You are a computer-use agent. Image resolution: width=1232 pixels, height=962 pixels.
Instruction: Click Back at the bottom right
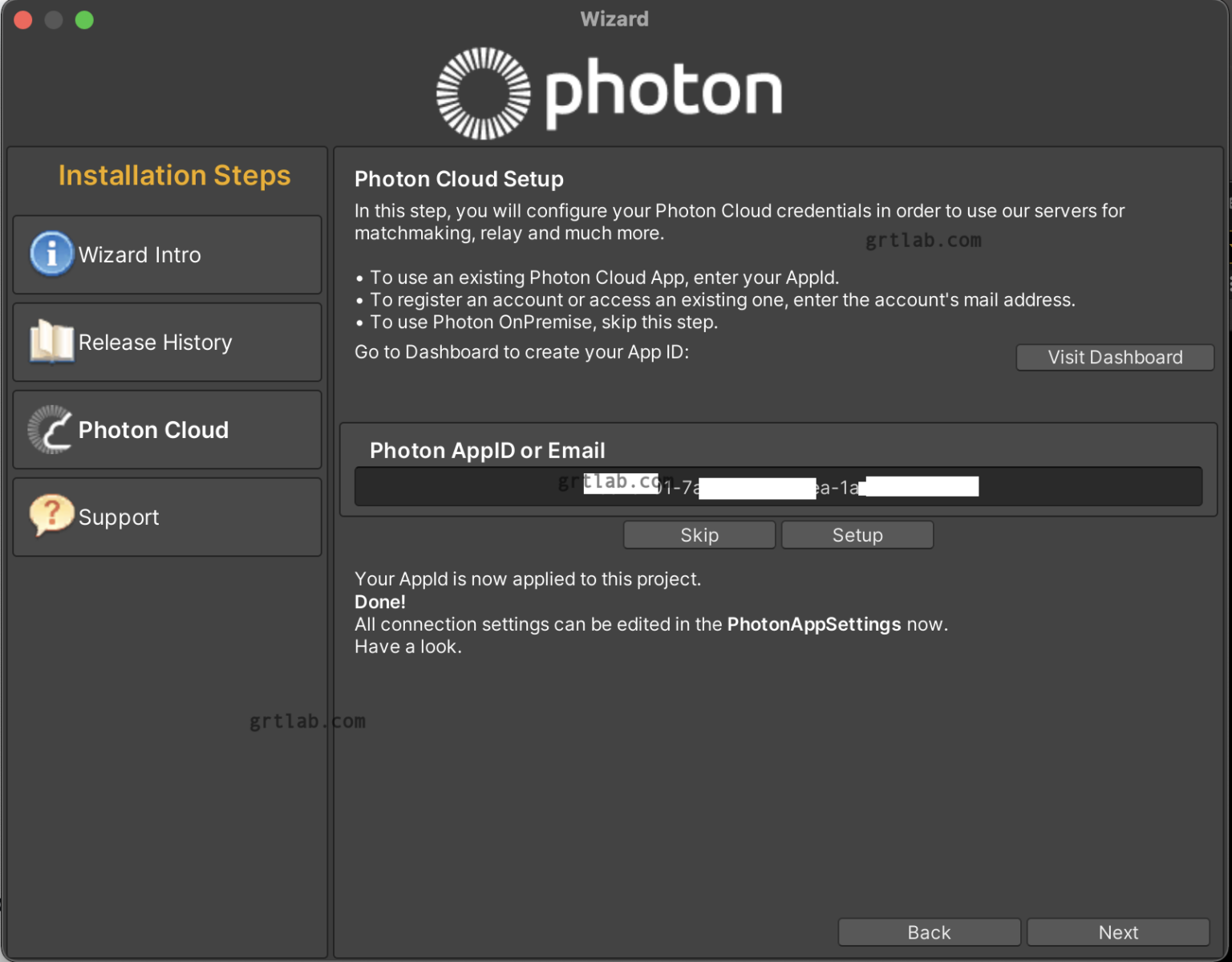(928, 932)
